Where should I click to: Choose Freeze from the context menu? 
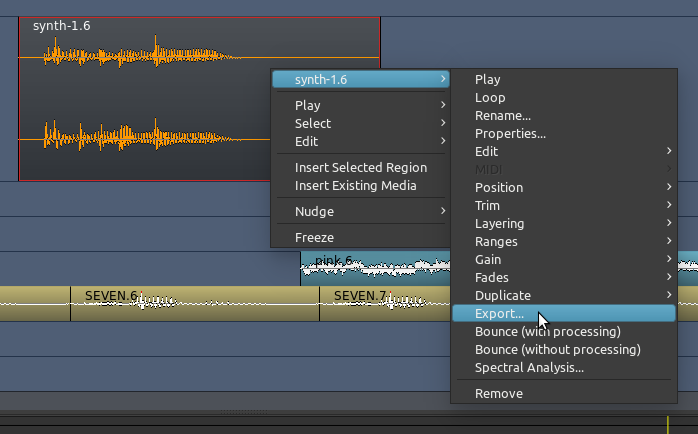click(360, 238)
